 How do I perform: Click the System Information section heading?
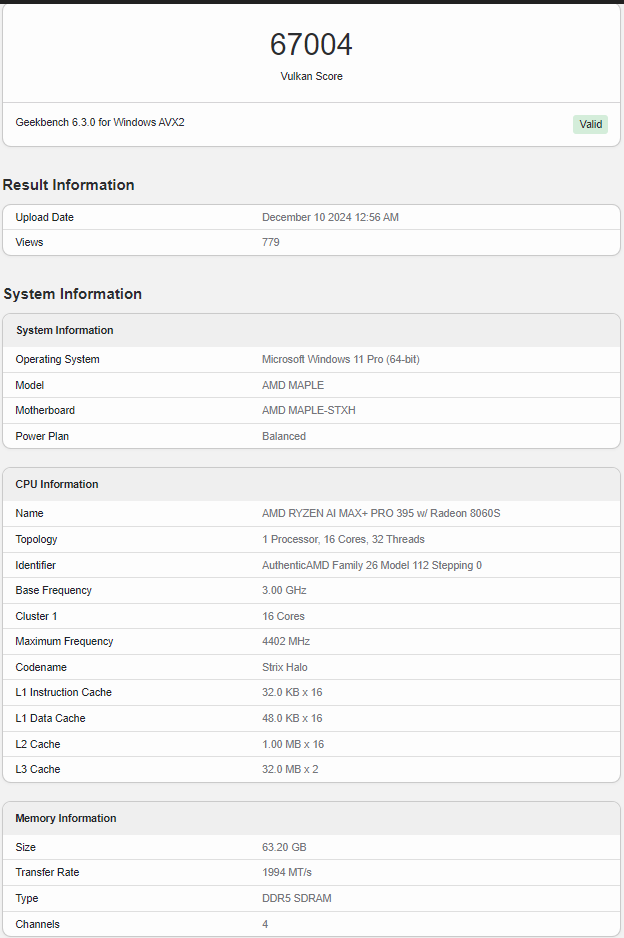[72, 294]
